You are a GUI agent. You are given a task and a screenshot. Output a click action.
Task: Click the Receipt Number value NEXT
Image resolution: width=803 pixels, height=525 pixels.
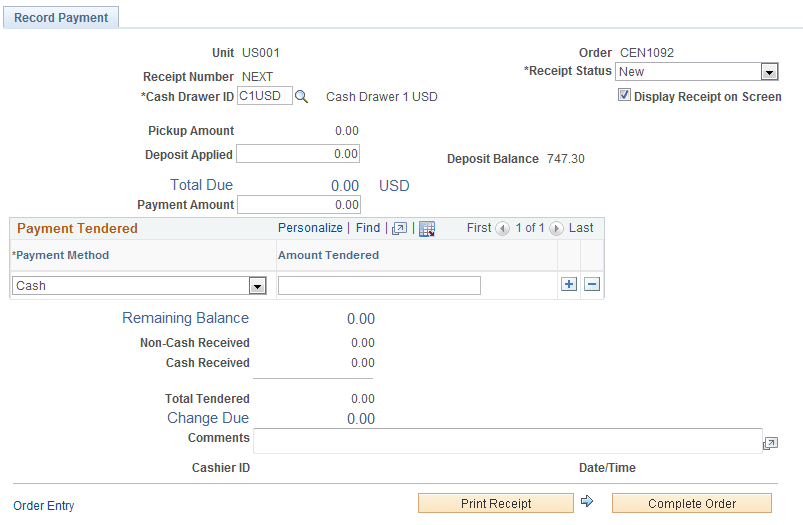pos(258,77)
